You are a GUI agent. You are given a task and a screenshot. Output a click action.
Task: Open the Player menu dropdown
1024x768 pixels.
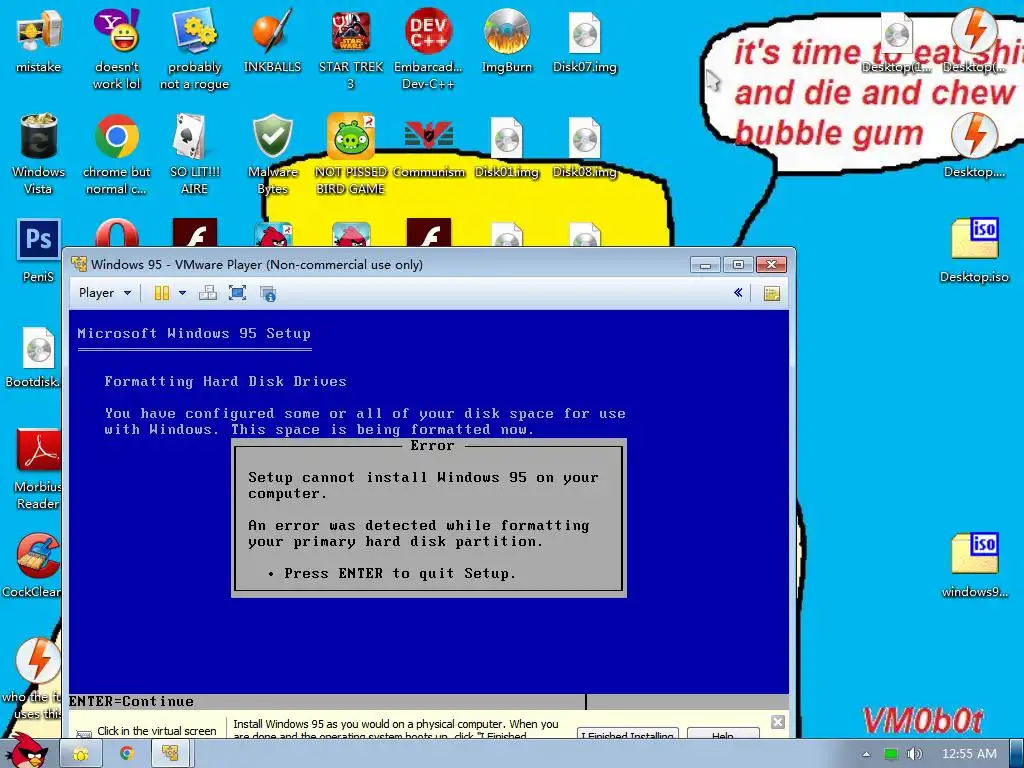pos(104,293)
